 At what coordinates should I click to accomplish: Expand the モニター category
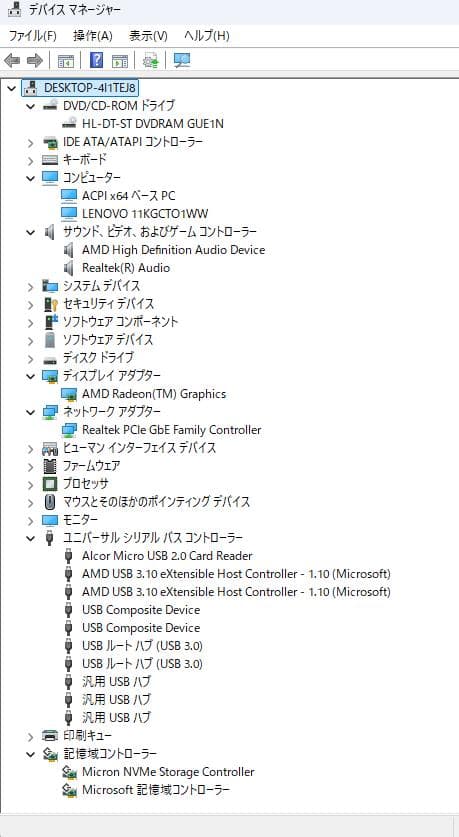tap(30, 520)
